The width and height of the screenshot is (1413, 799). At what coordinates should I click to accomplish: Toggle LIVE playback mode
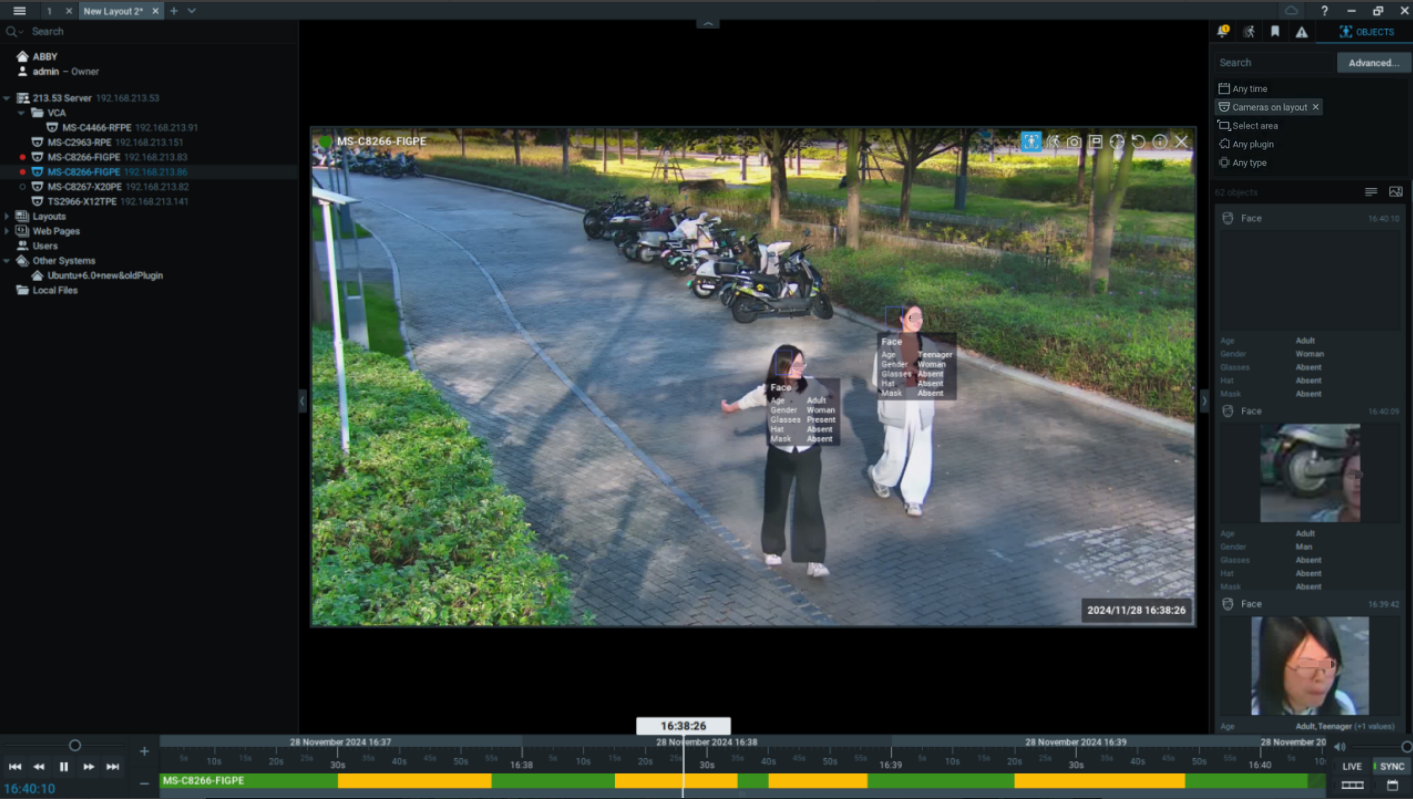tap(1352, 767)
